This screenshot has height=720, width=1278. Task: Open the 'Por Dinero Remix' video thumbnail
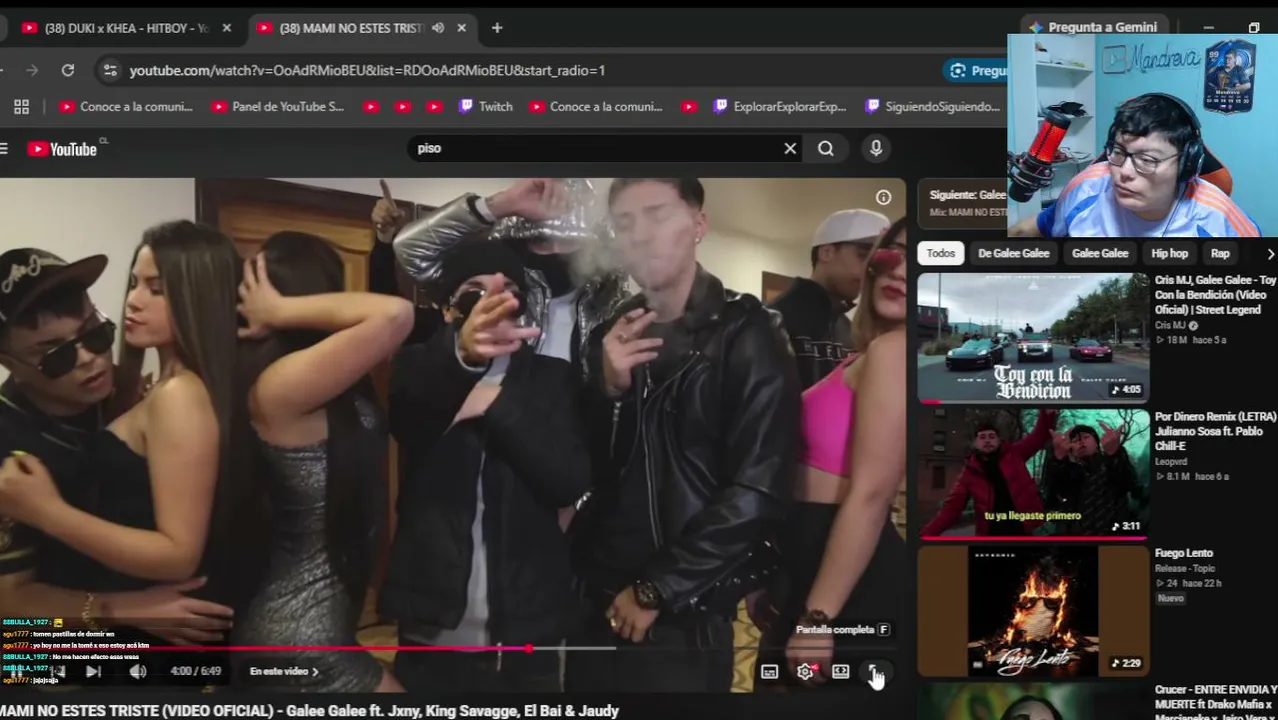coord(1033,472)
